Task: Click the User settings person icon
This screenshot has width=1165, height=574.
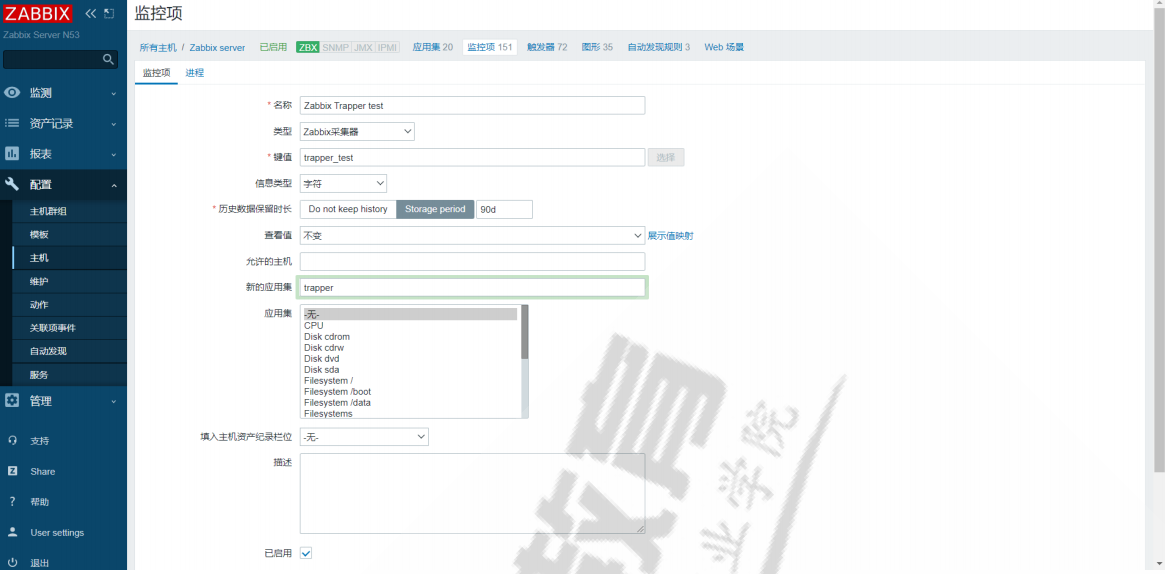Action: tap(12, 532)
